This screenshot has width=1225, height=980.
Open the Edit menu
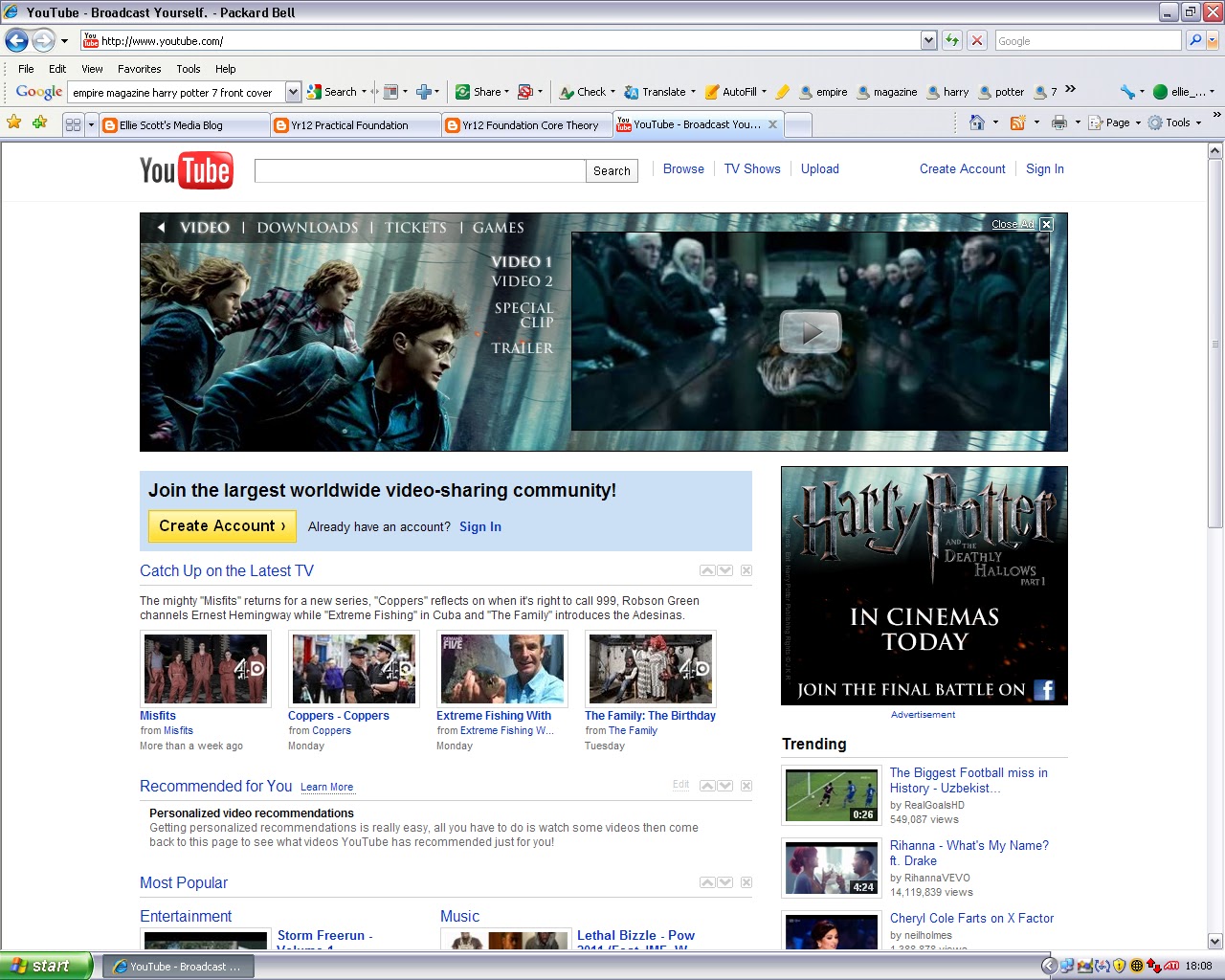tap(57, 69)
